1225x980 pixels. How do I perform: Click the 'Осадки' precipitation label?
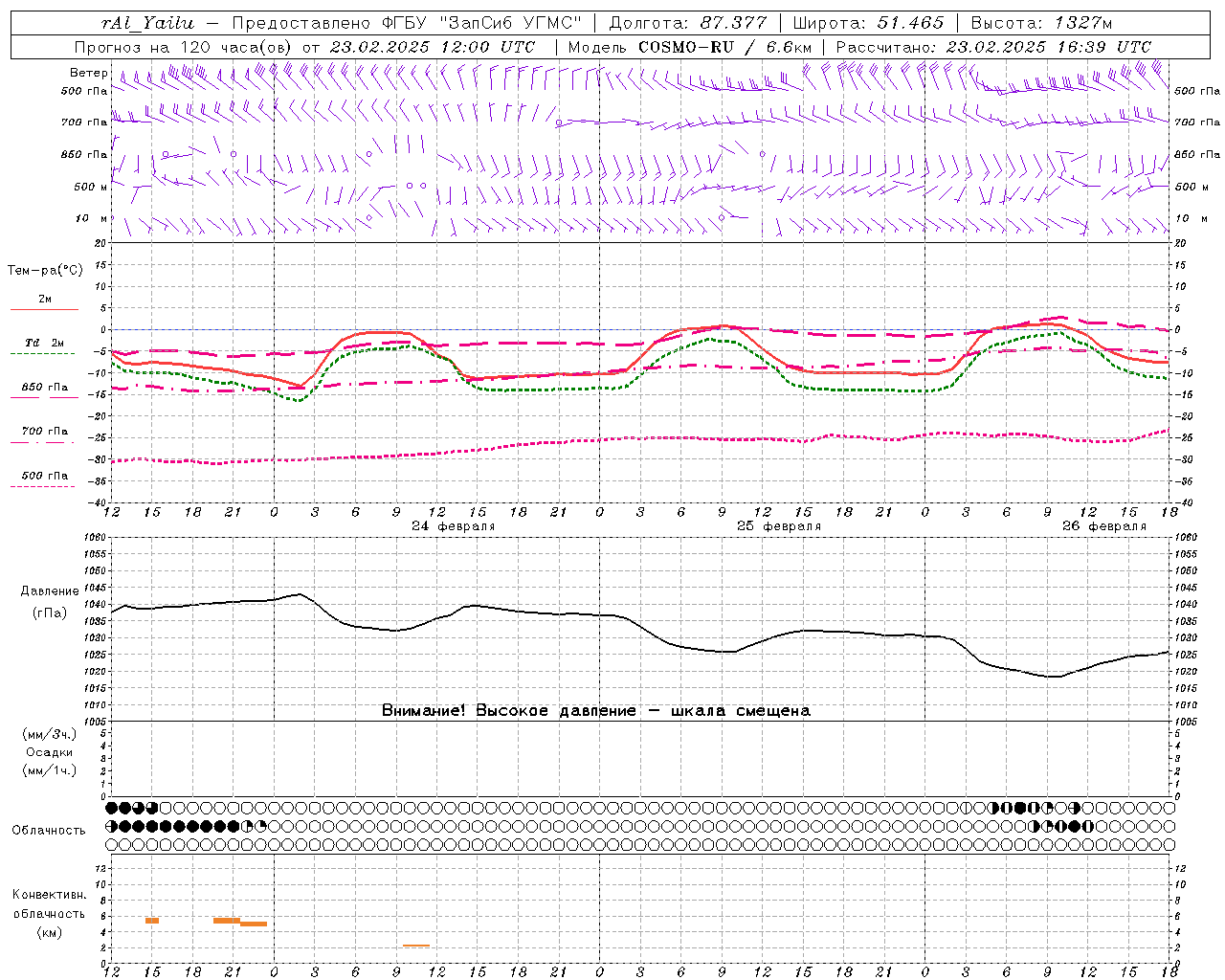(50, 752)
